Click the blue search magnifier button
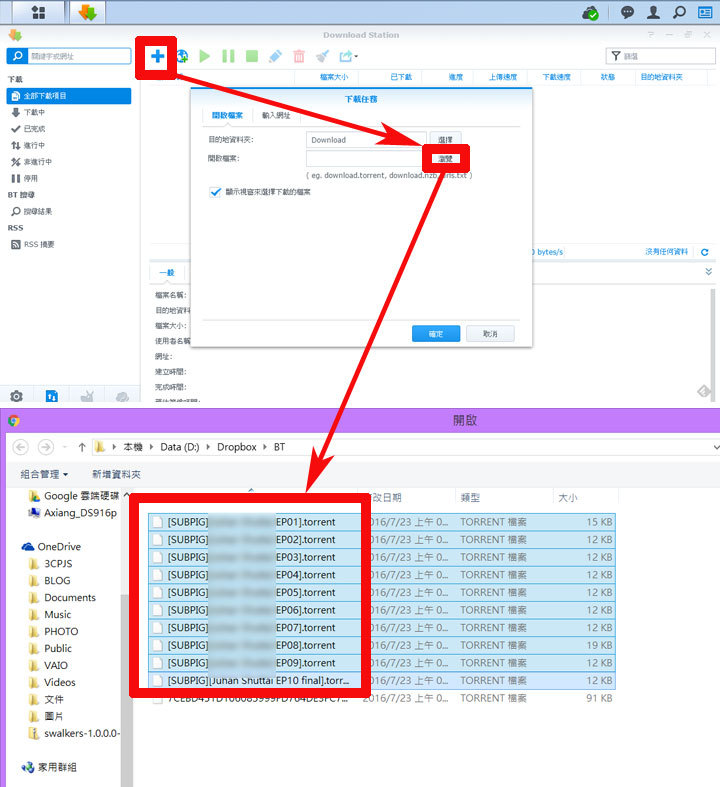This screenshot has height=787, width=720. tap(18, 56)
